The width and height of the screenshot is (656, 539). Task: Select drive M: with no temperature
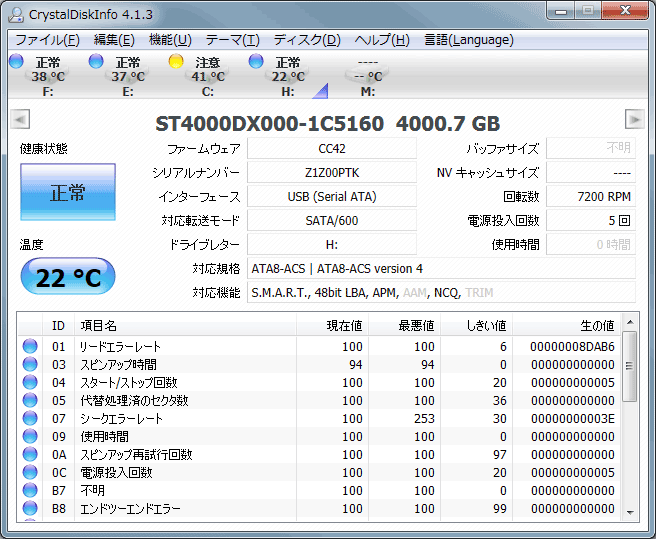click(x=367, y=76)
